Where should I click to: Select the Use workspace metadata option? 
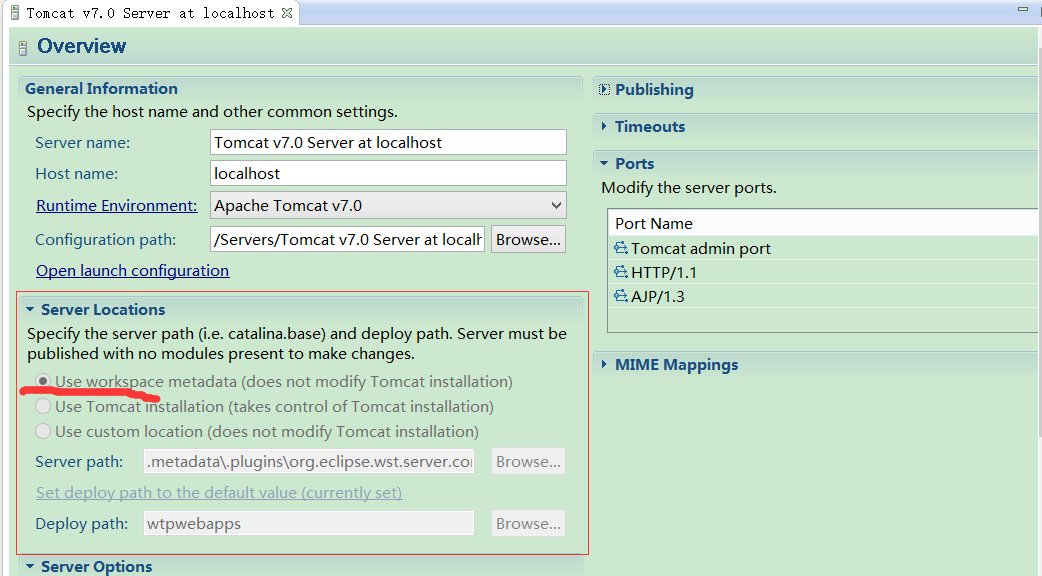41,381
